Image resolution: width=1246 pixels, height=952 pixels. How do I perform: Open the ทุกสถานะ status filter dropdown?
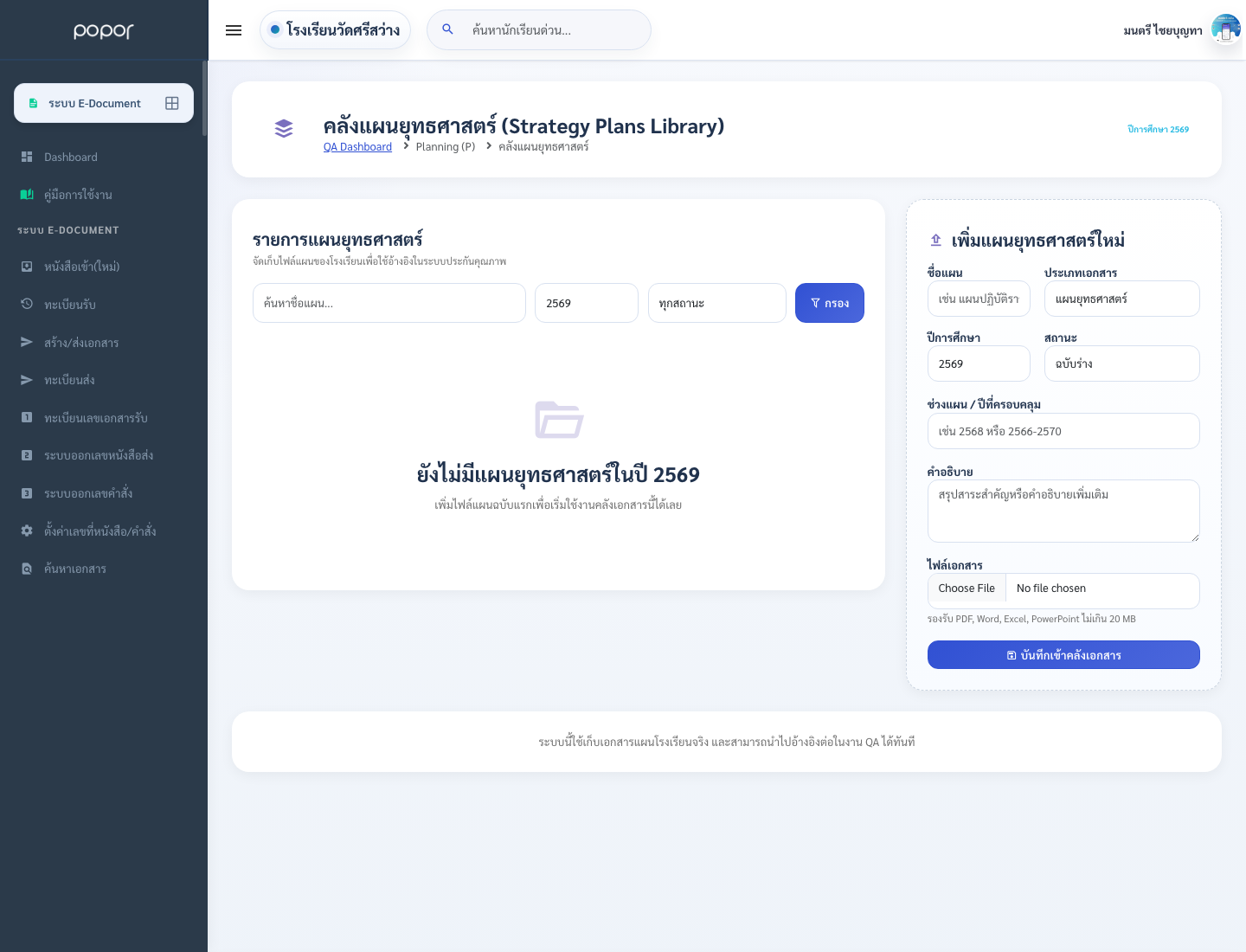click(x=717, y=303)
